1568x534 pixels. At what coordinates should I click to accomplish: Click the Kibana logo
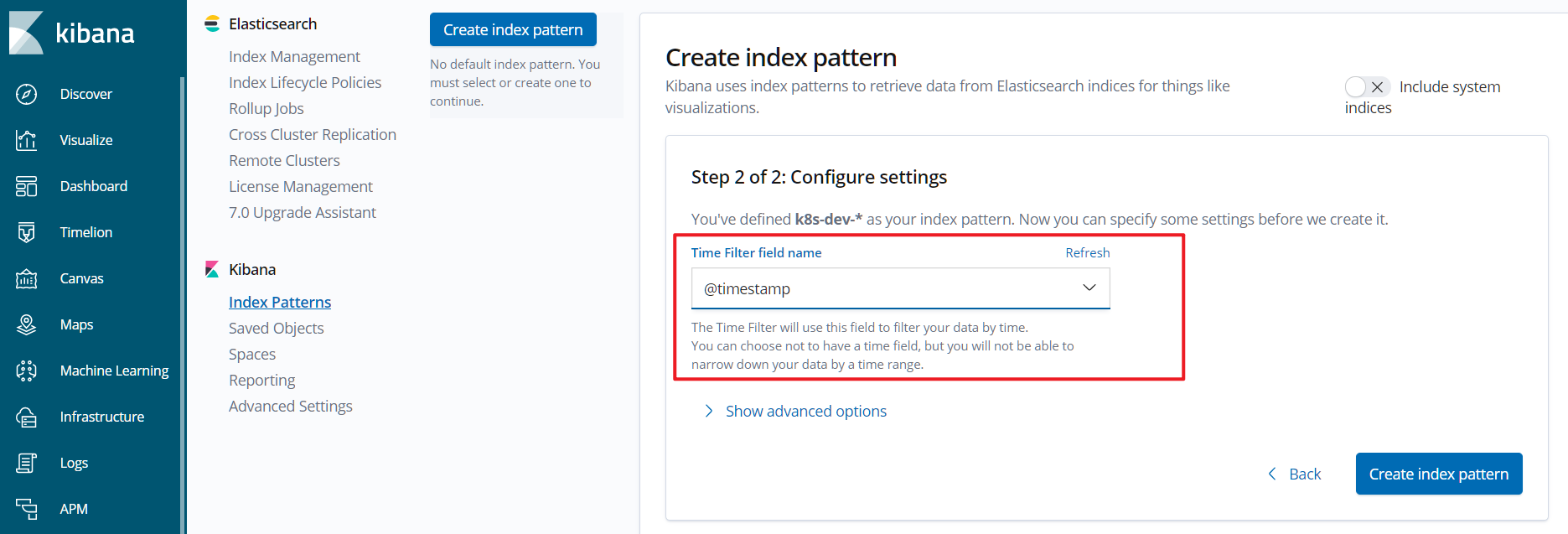click(x=27, y=33)
